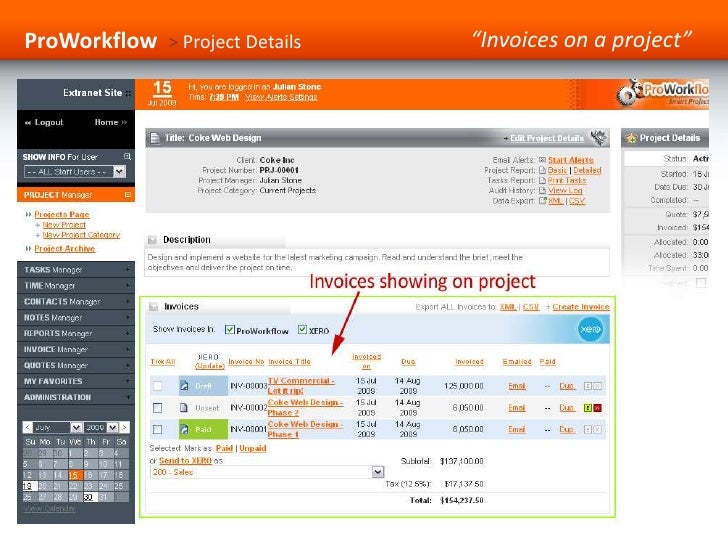This screenshot has width=728, height=546.
Task: Mark selected invoices as Paid
Action: click(x=224, y=448)
